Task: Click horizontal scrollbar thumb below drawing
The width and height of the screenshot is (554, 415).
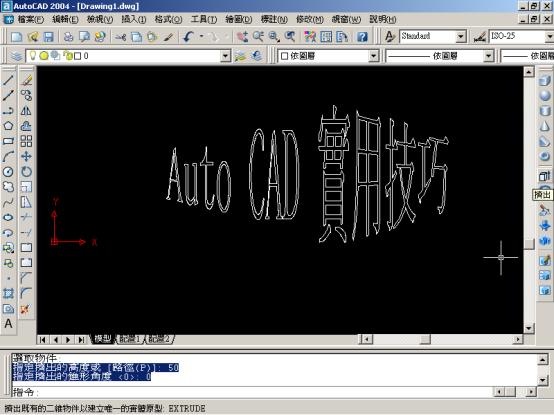Action: pos(425,339)
